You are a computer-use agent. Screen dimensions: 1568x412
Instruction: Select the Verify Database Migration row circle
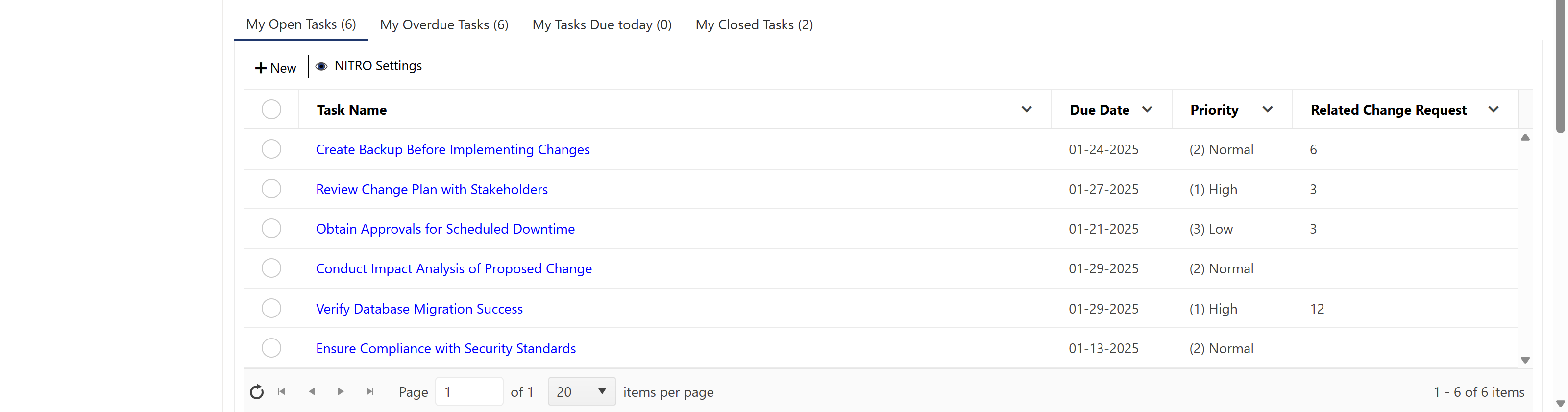271,309
